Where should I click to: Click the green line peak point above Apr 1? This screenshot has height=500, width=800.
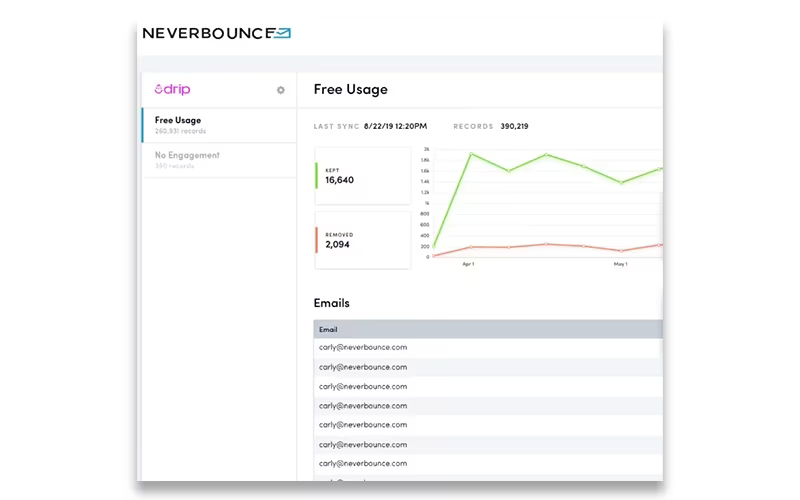pos(471,154)
